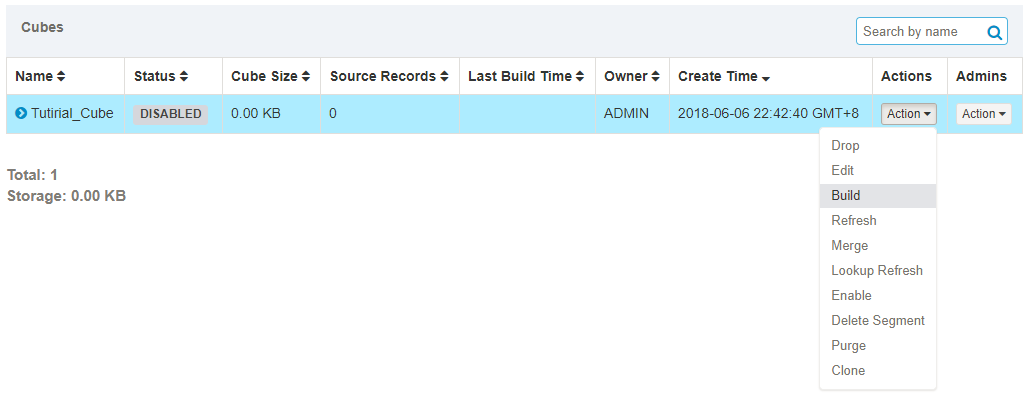
Task: Click the Search by name field
Action: [918, 32]
